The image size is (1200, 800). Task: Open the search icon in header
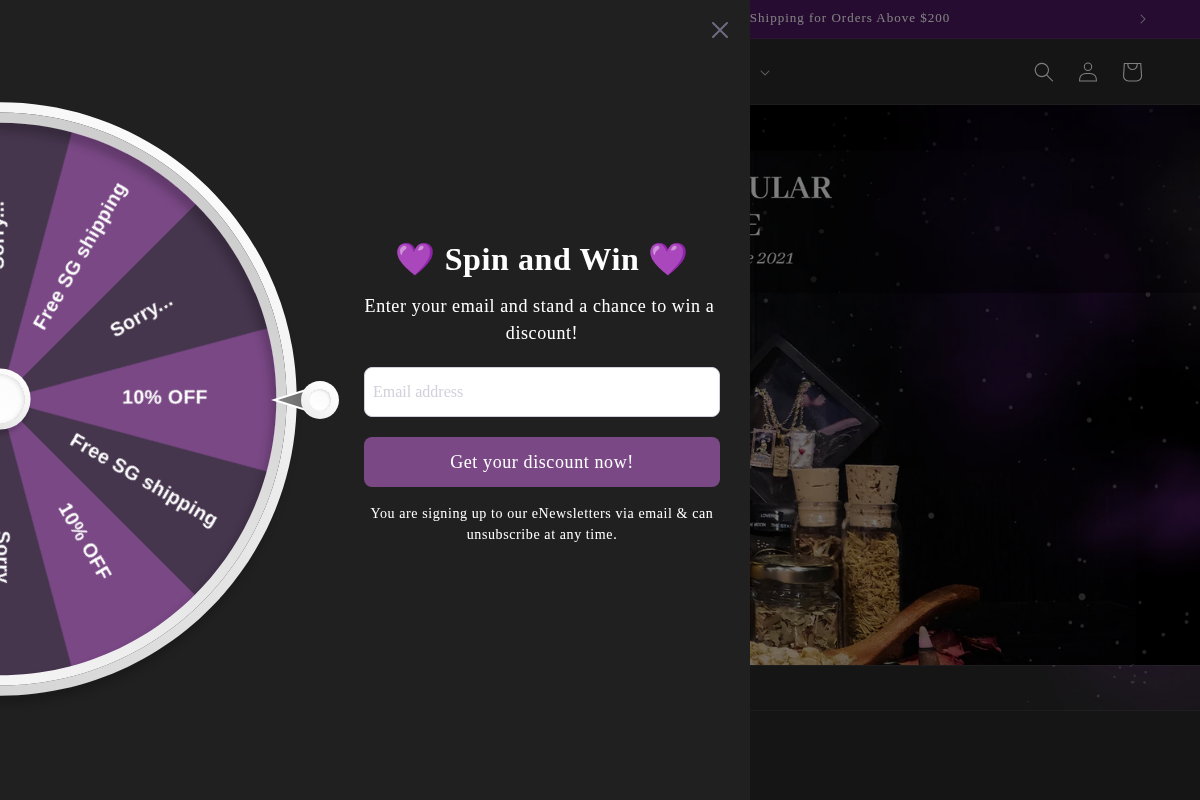(x=1044, y=72)
